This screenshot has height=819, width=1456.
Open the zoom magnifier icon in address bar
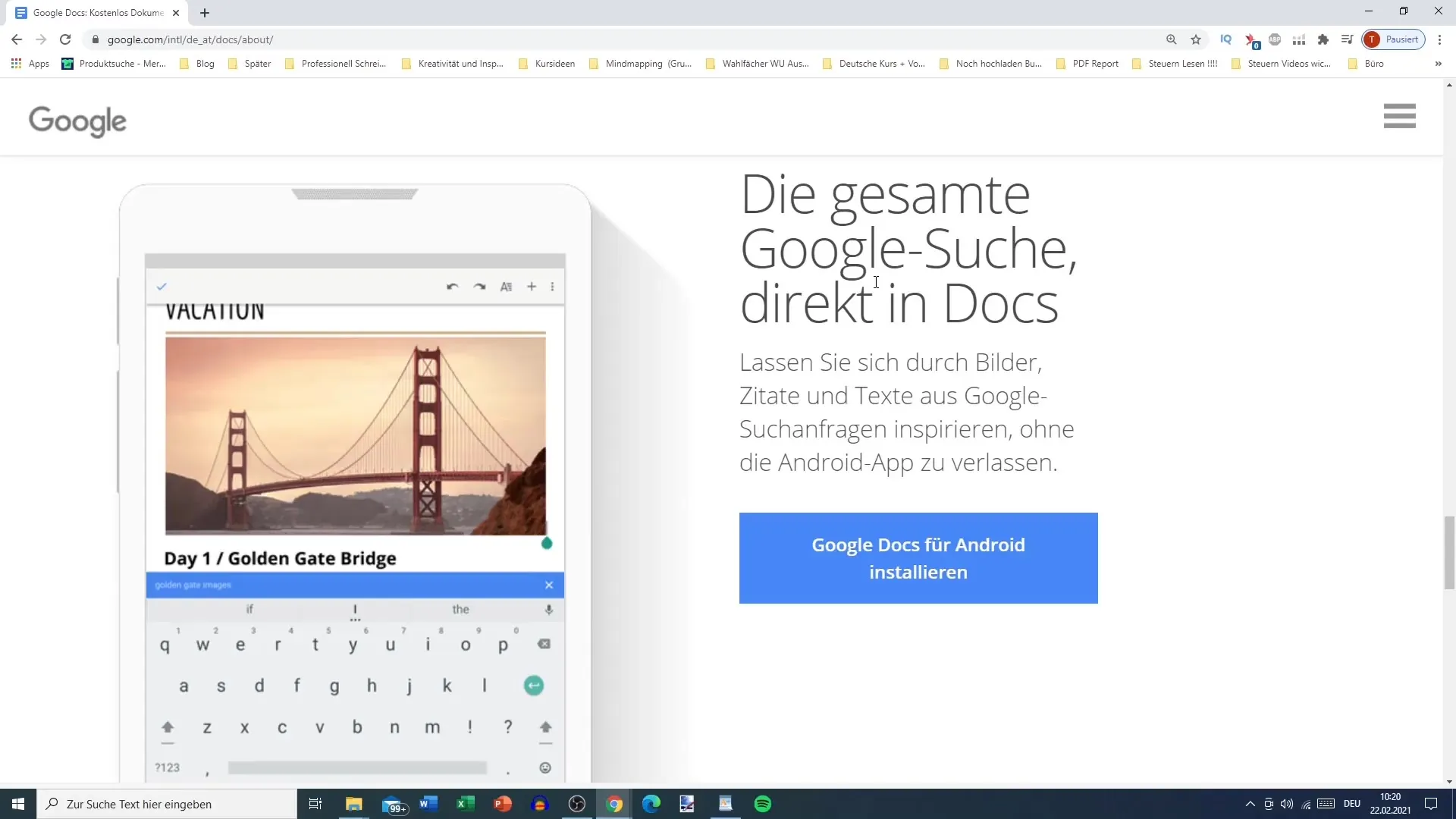[x=1172, y=39]
